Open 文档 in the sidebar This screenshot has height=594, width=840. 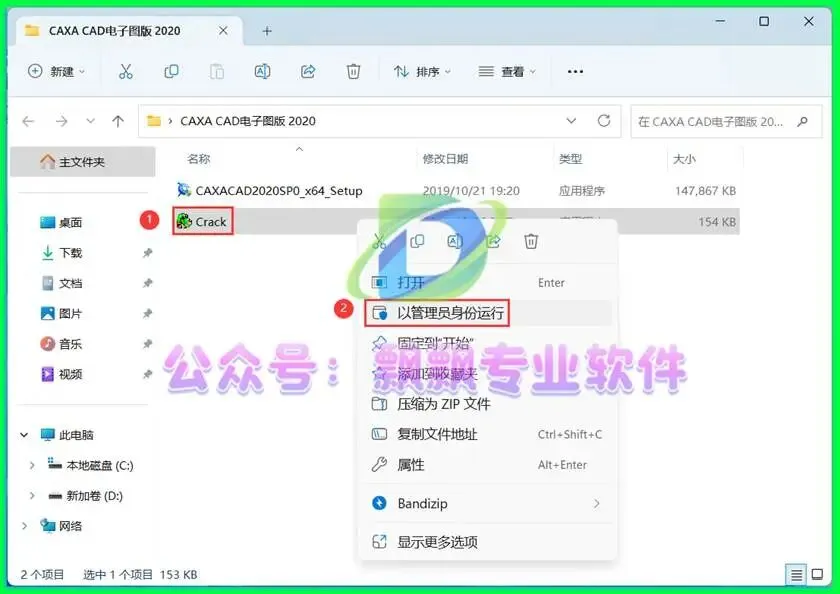[x=70, y=283]
